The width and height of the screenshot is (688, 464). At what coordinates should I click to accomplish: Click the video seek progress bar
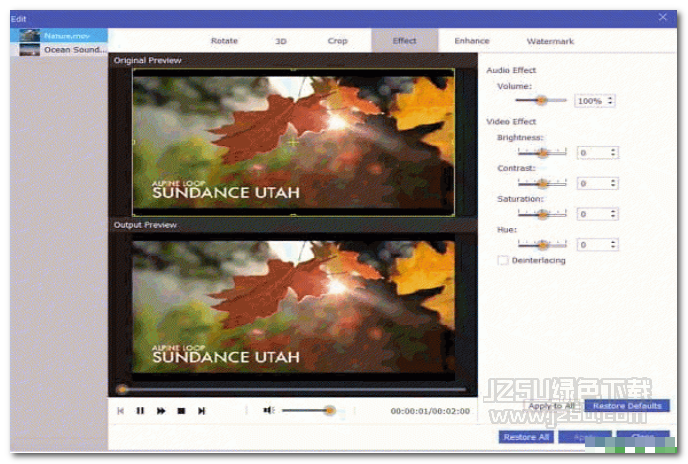[x=292, y=389]
